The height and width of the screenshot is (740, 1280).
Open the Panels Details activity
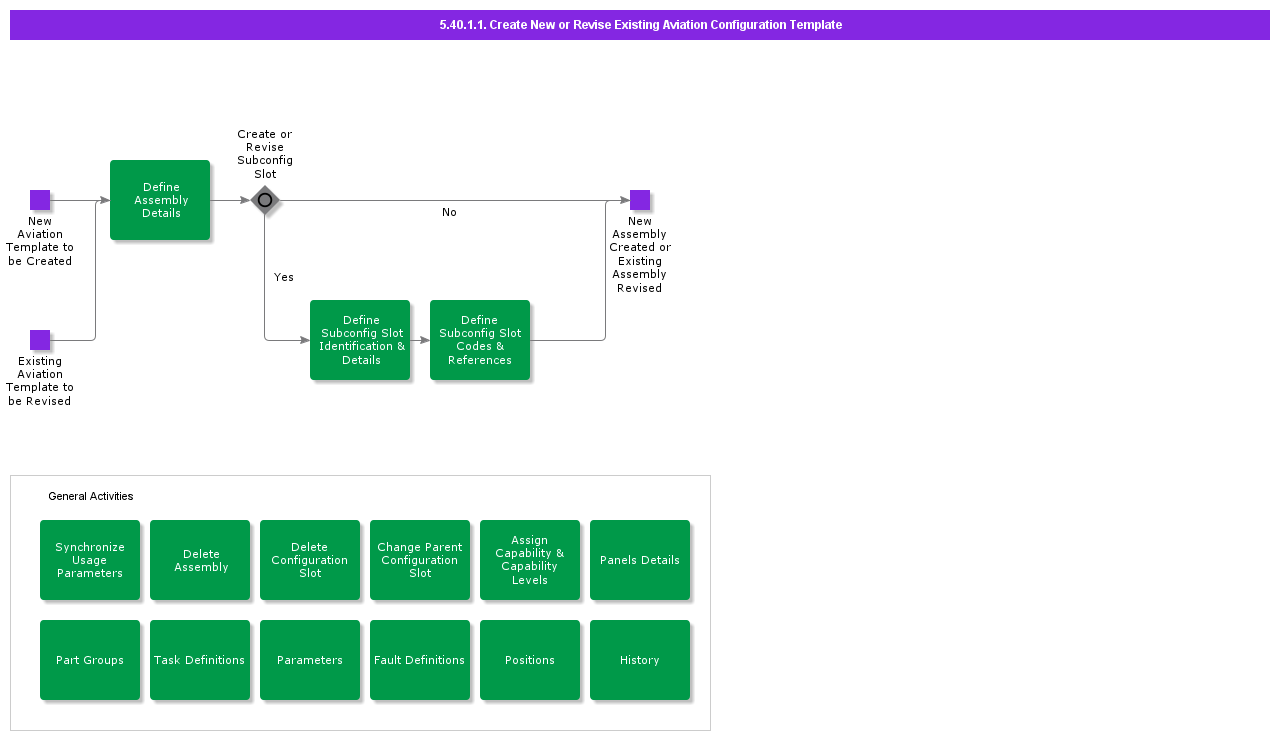(x=640, y=560)
